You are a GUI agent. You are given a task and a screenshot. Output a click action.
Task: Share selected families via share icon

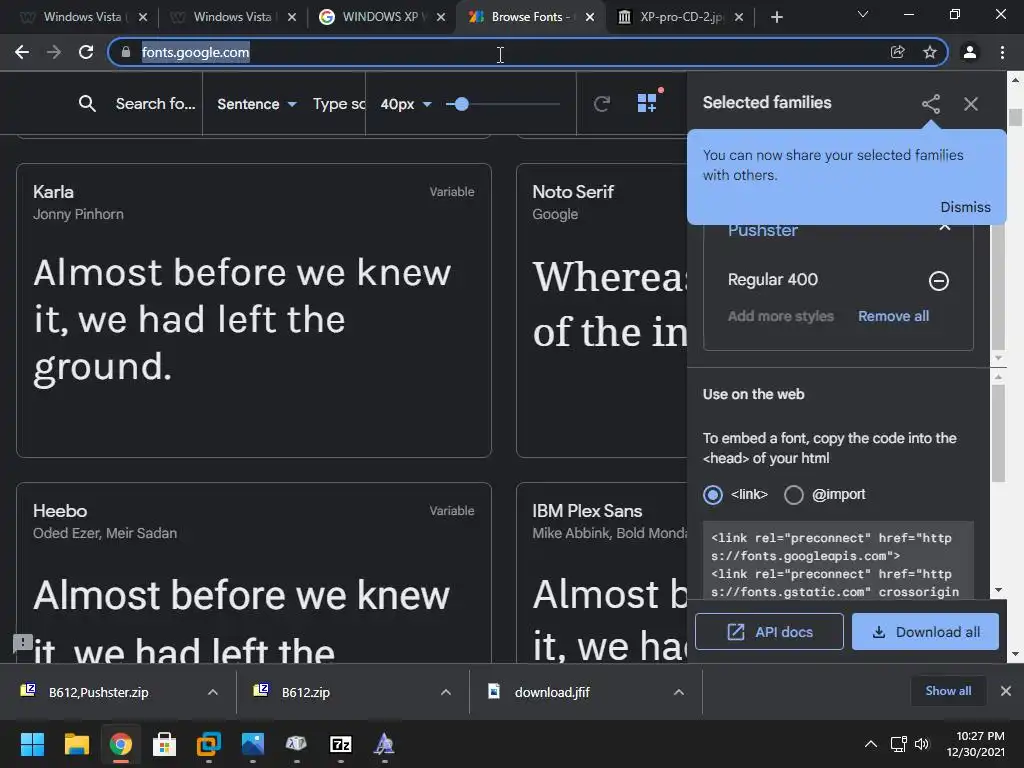click(931, 104)
